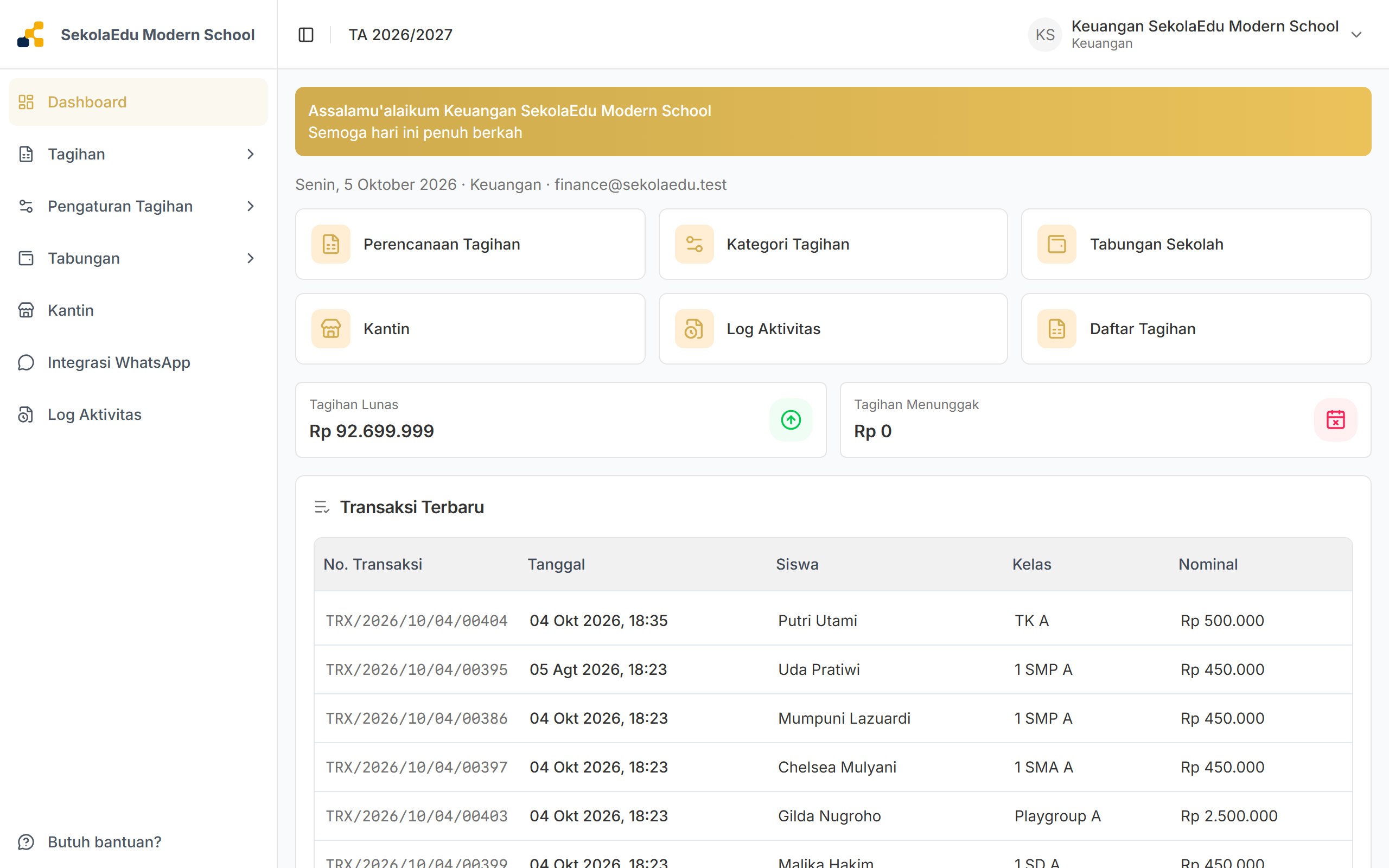Open the Butuh bantuan? help link

pyautogui.click(x=105, y=842)
